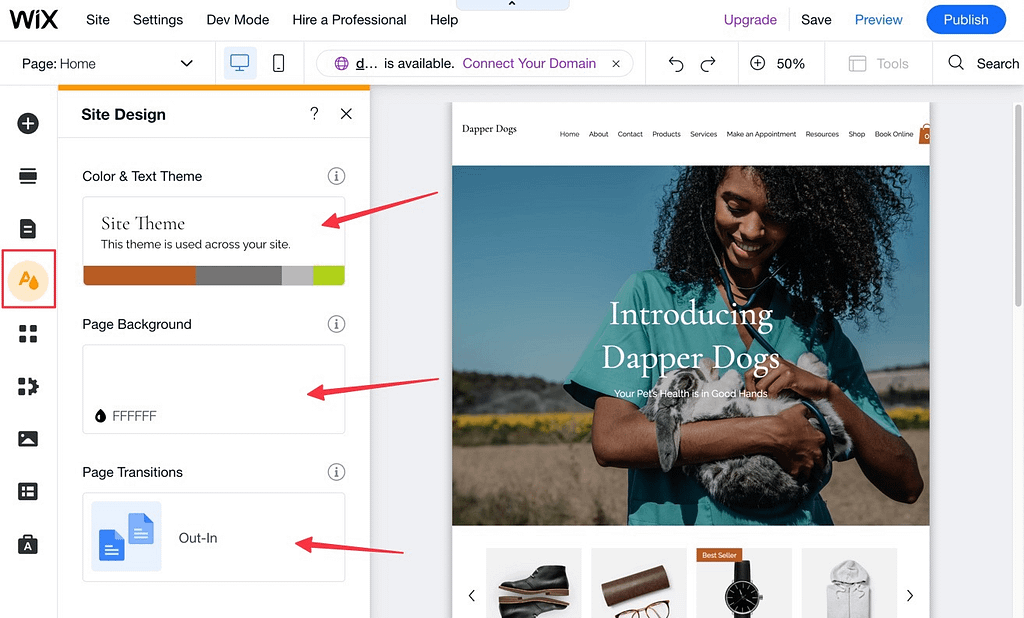This screenshot has height=618, width=1024.
Task: Open the Media image icon in sidebar
Action: pos(28,438)
